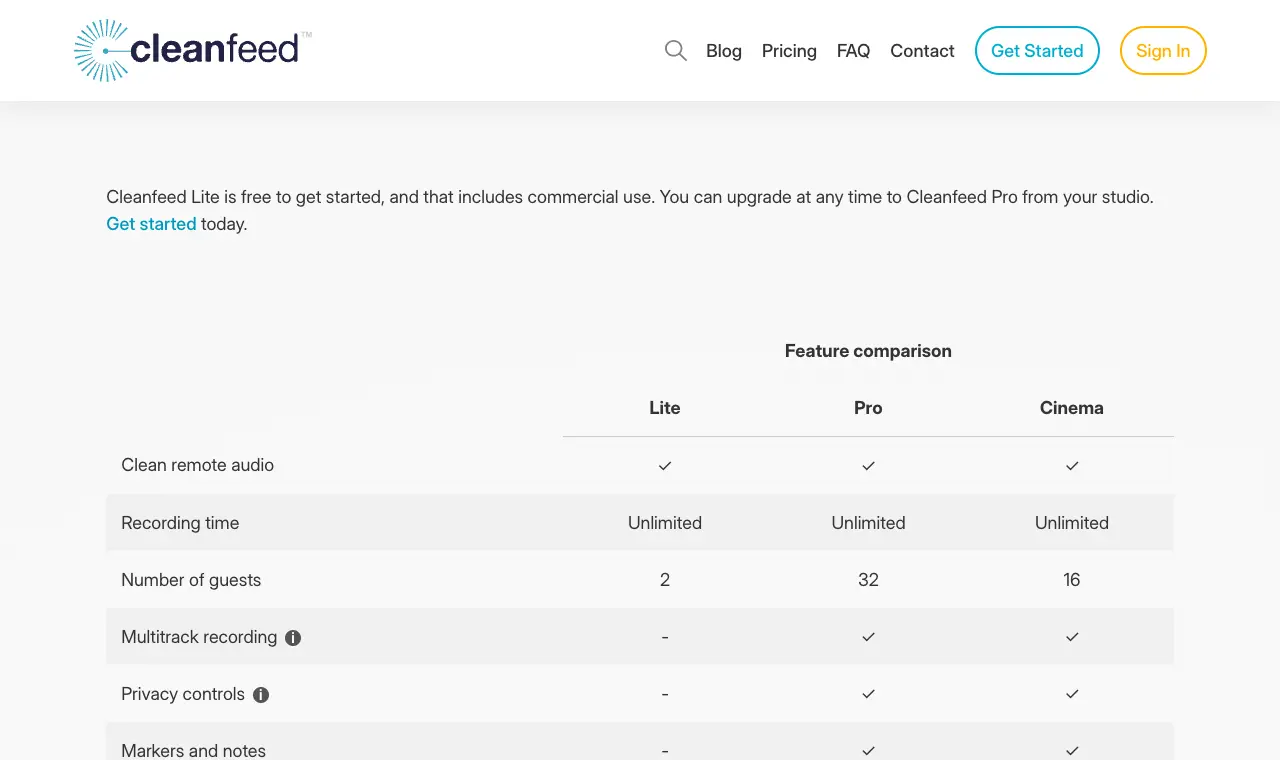The height and width of the screenshot is (760, 1280).
Task: Click Lite 'Unlimited' recording time value
Action: [665, 523]
